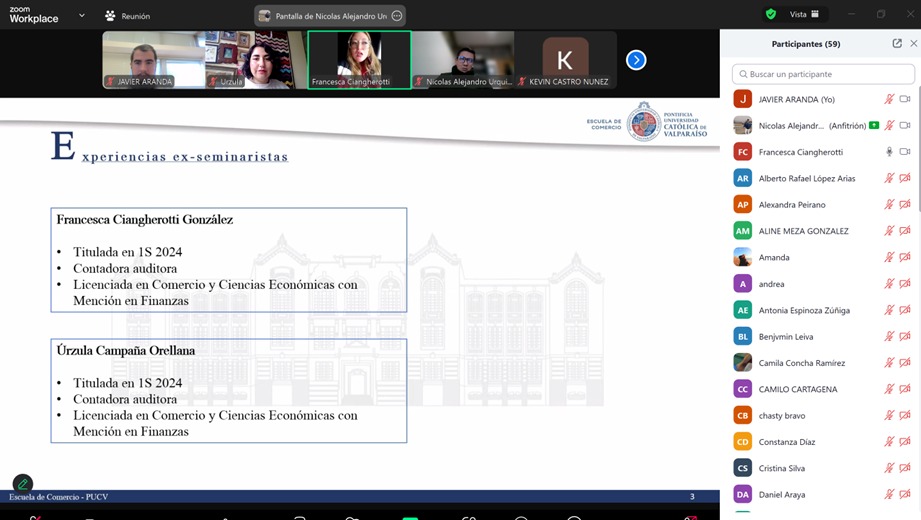This screenshot has height=520, width=921.
Task: Click Nicolas Alejandro's green screen-share indicator
Action: tap(874, 126)
